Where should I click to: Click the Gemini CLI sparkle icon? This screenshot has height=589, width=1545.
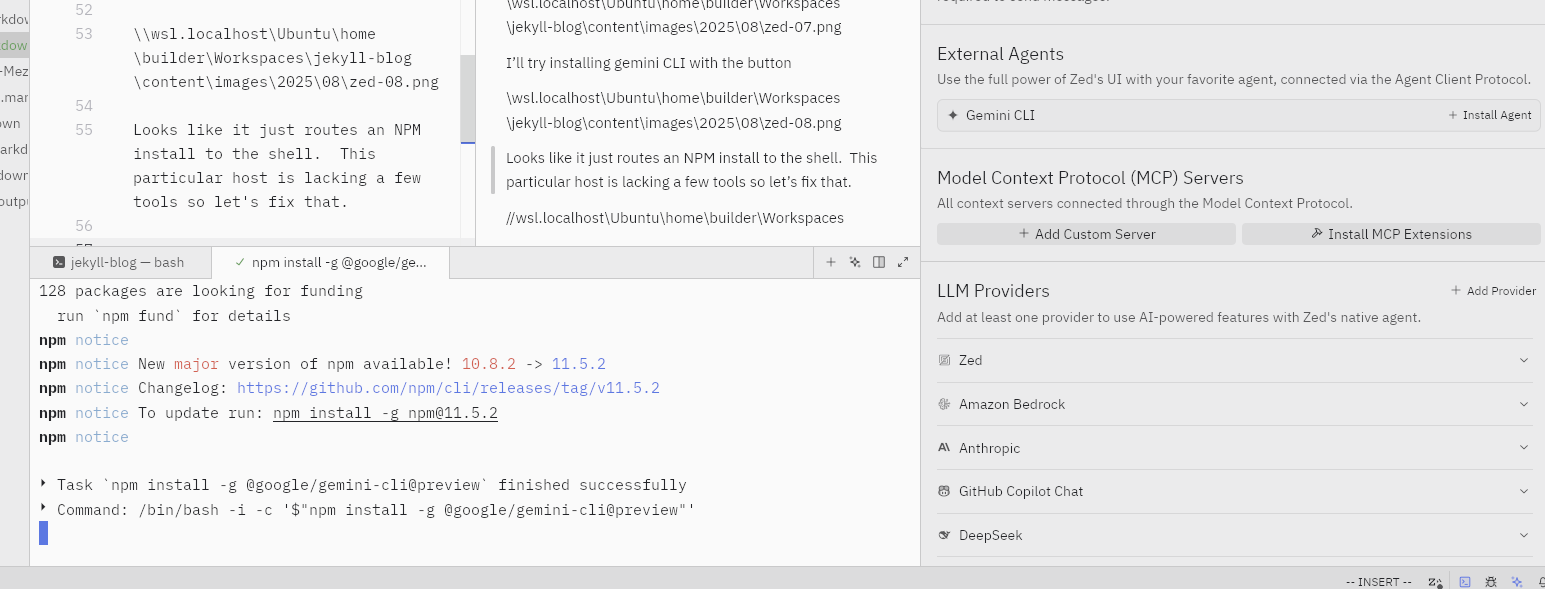coord(952,115)
